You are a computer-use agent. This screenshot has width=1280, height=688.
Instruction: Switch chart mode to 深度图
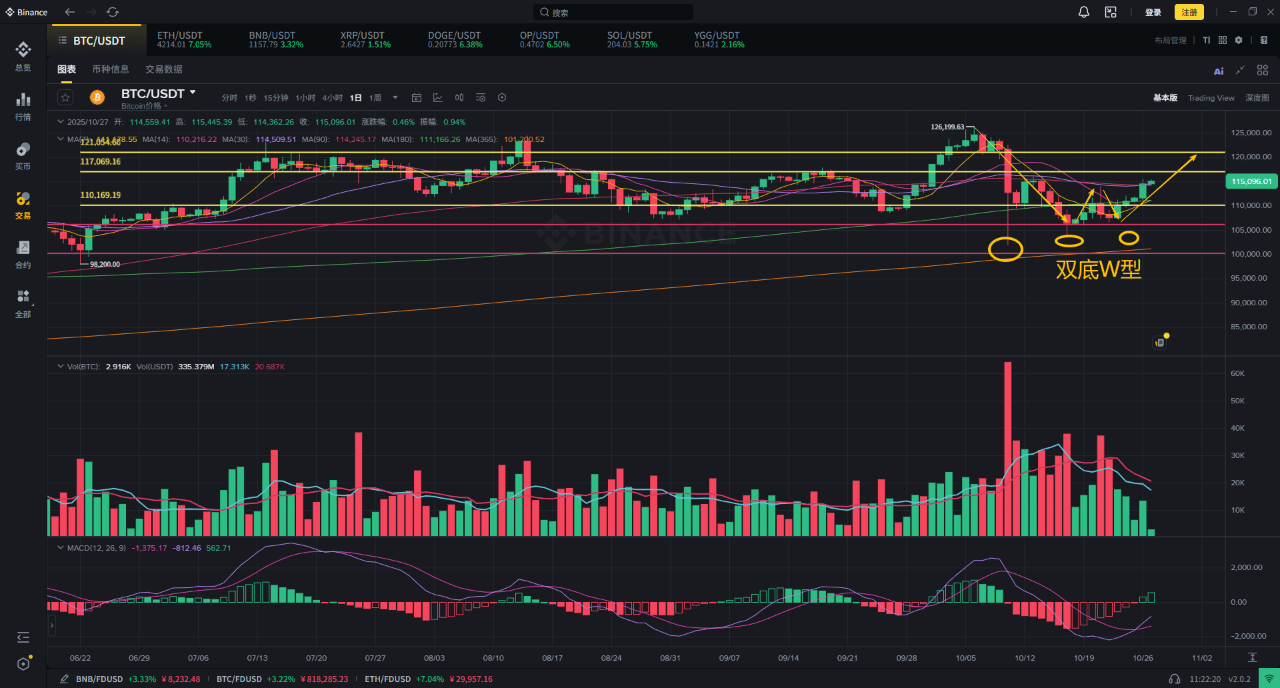[1257, 98]
